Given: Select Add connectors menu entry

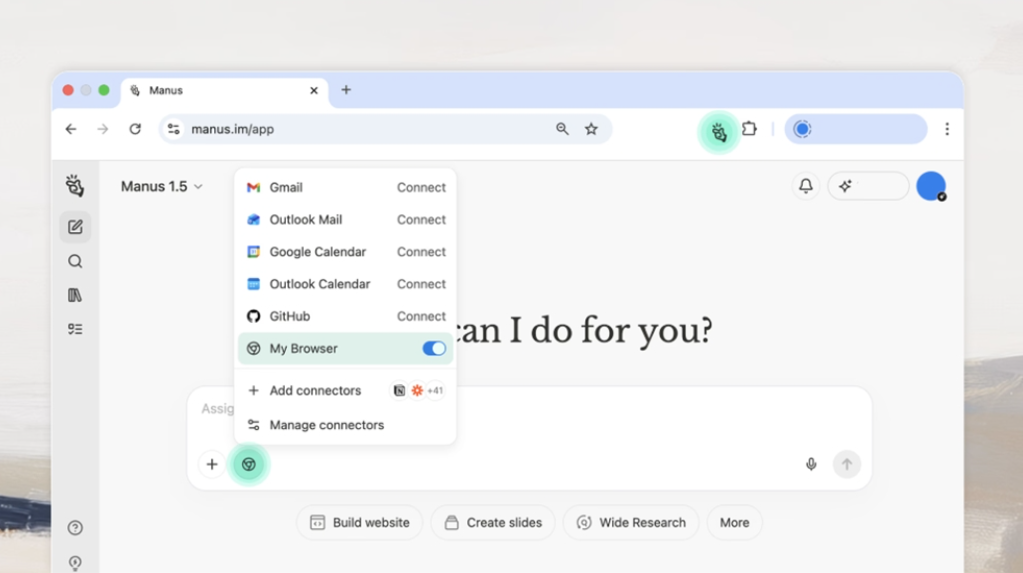Looking at the screenshot, I should pyautogui.click(x=315, y=391).
